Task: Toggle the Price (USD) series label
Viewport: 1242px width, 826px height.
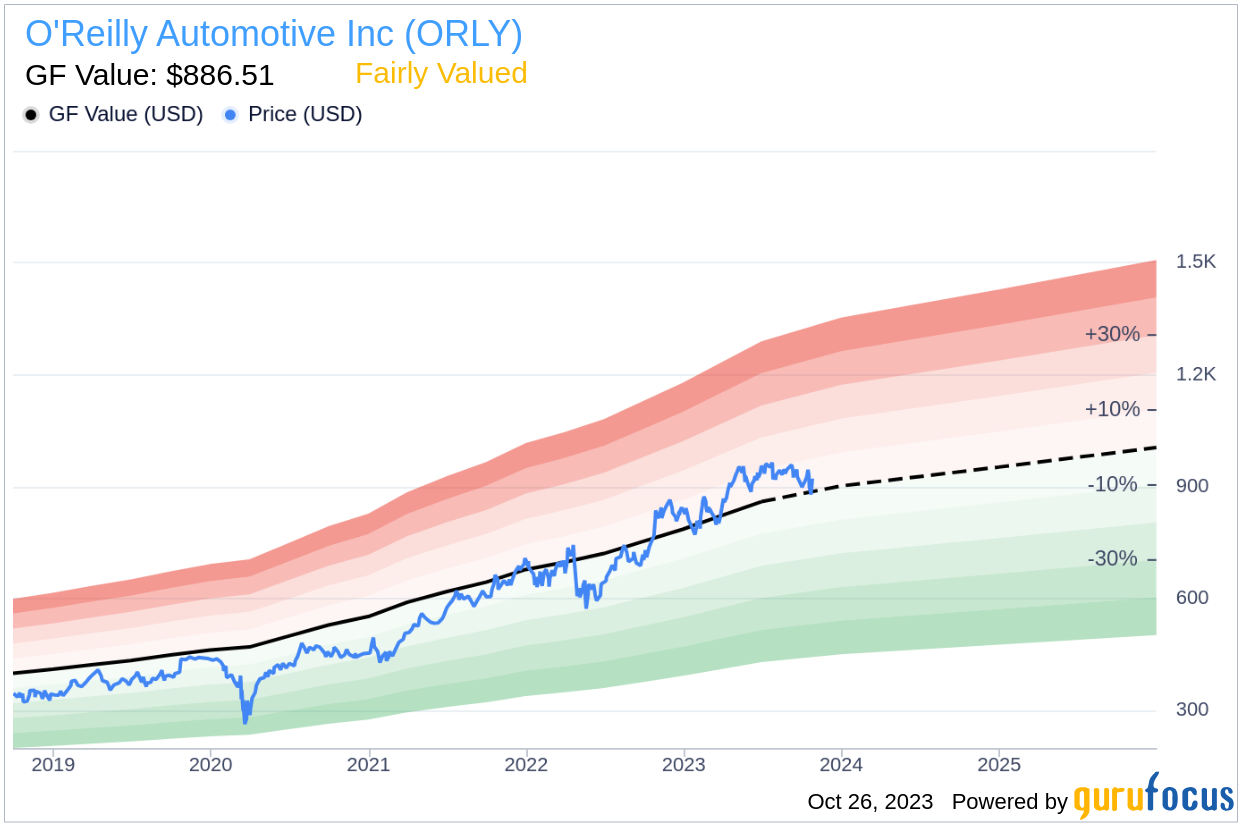Action: (305, 115)
